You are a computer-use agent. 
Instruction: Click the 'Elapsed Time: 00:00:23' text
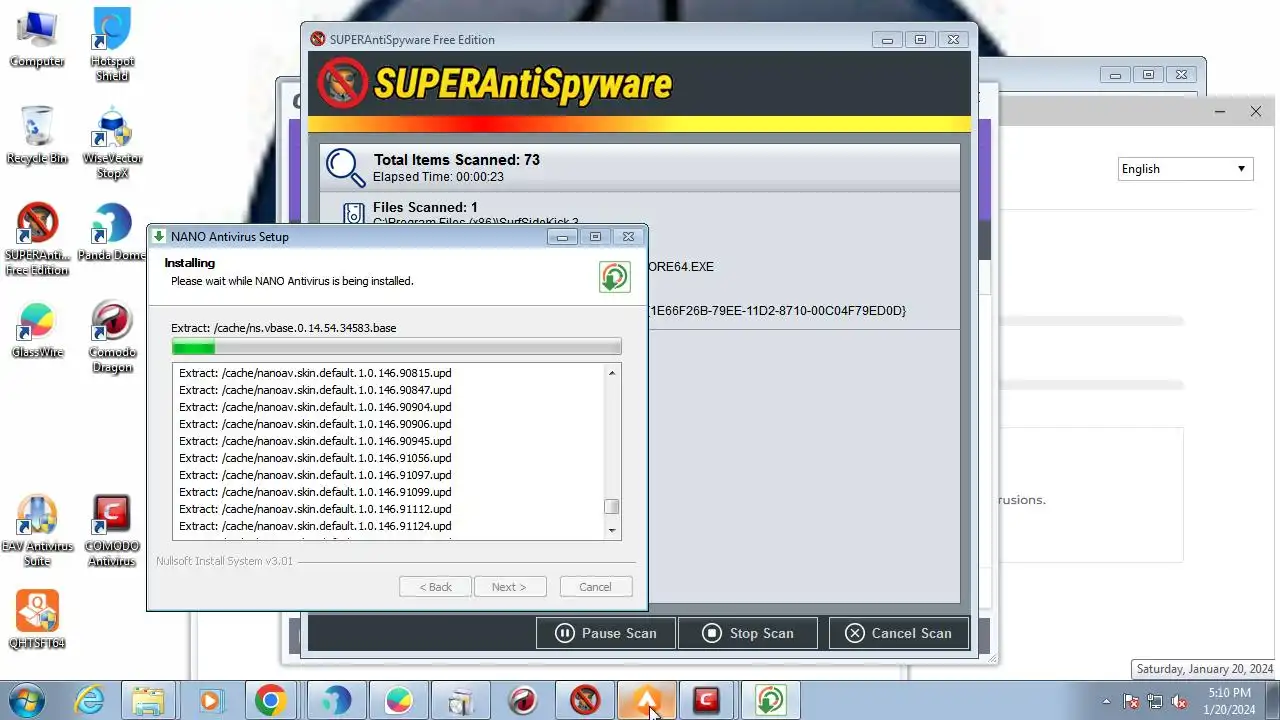click(x=438, y=177)
